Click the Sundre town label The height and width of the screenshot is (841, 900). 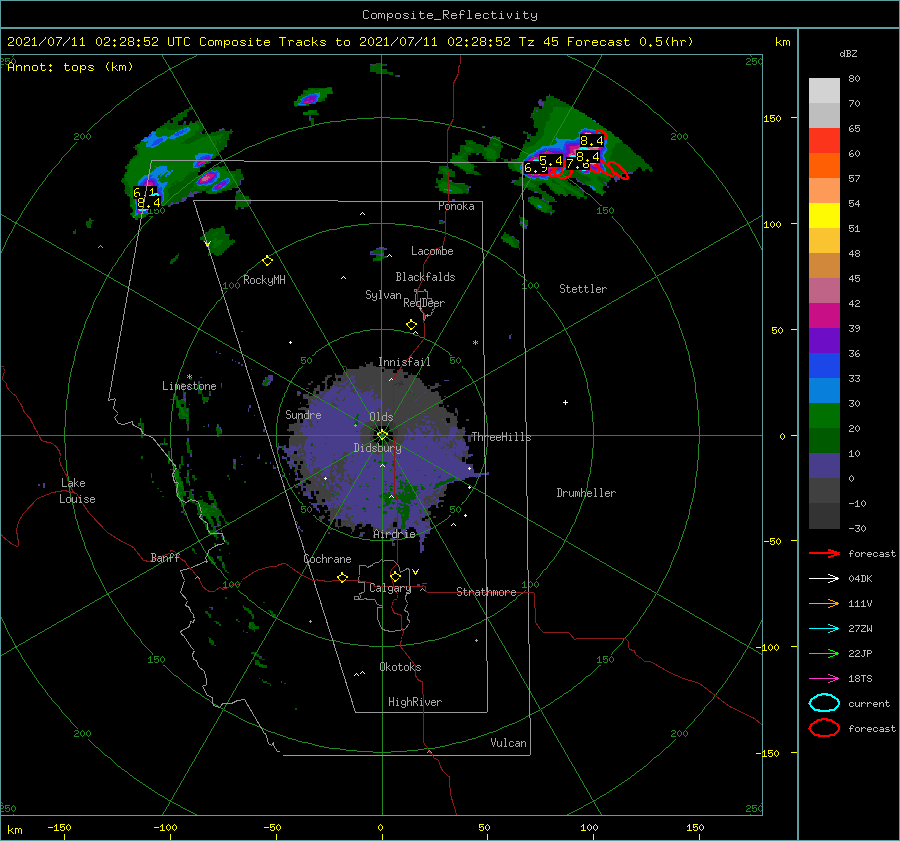pyautogui.click(x=303, y=415)
